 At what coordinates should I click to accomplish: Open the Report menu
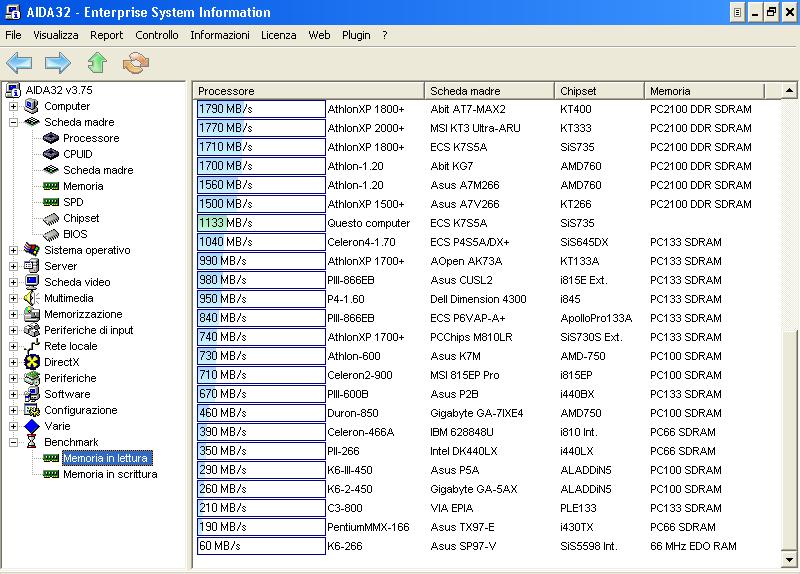(107, 35)
